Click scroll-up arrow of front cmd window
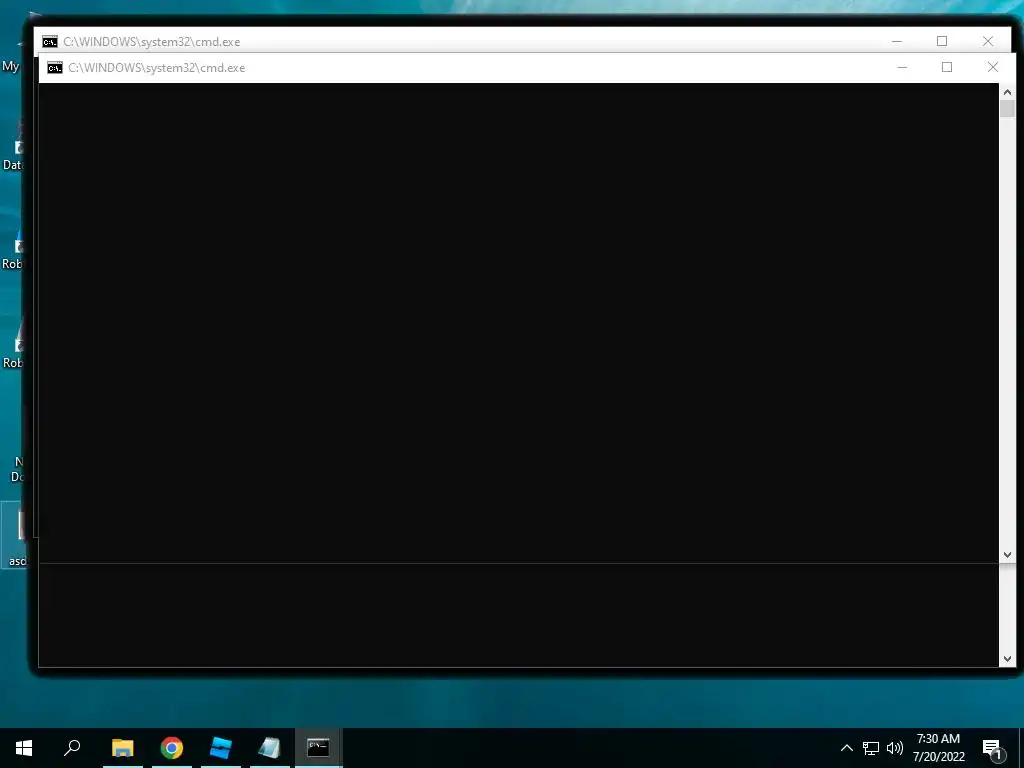 point(1007,92)
